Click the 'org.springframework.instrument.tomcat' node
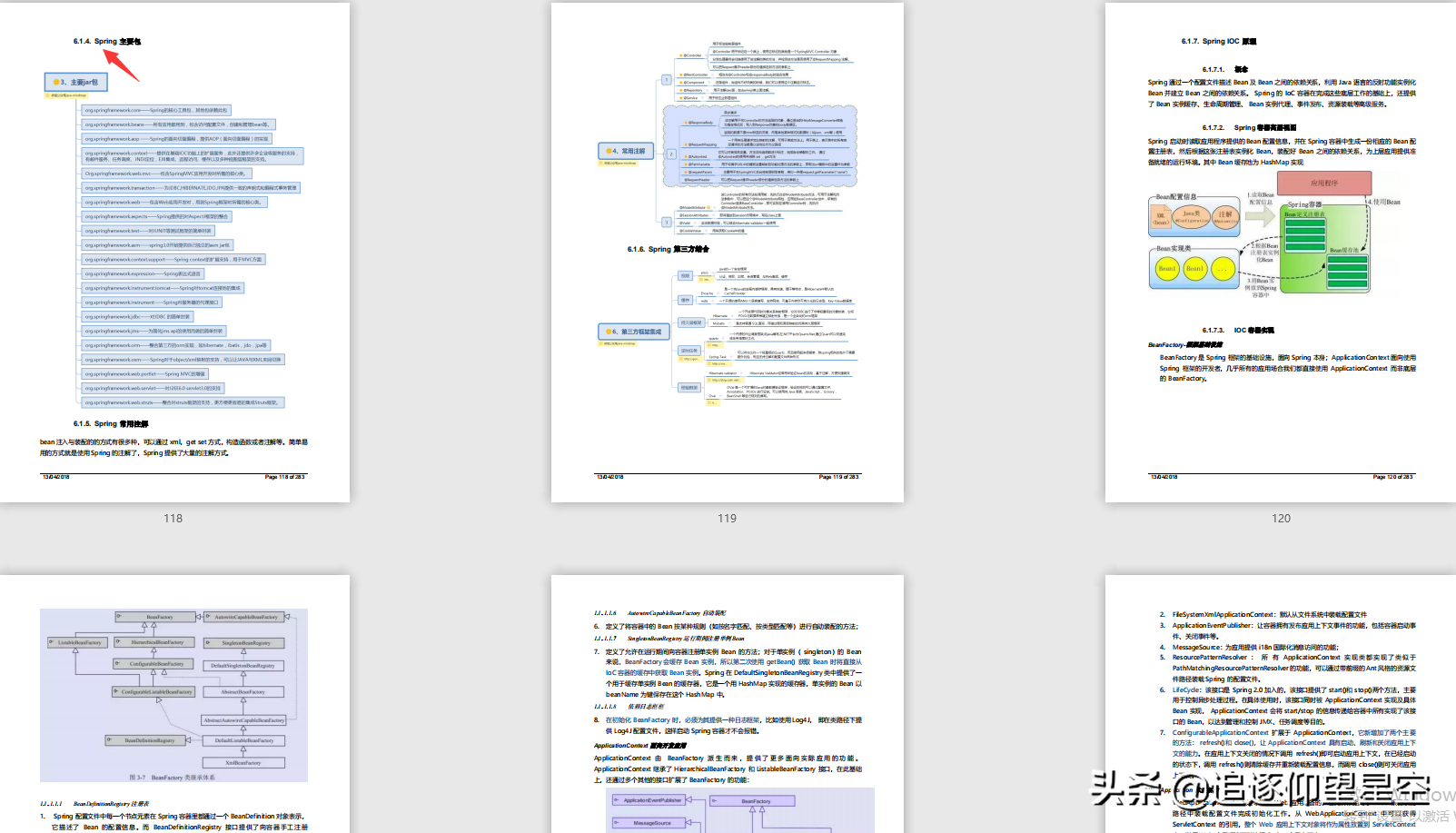 coord(163,288)
